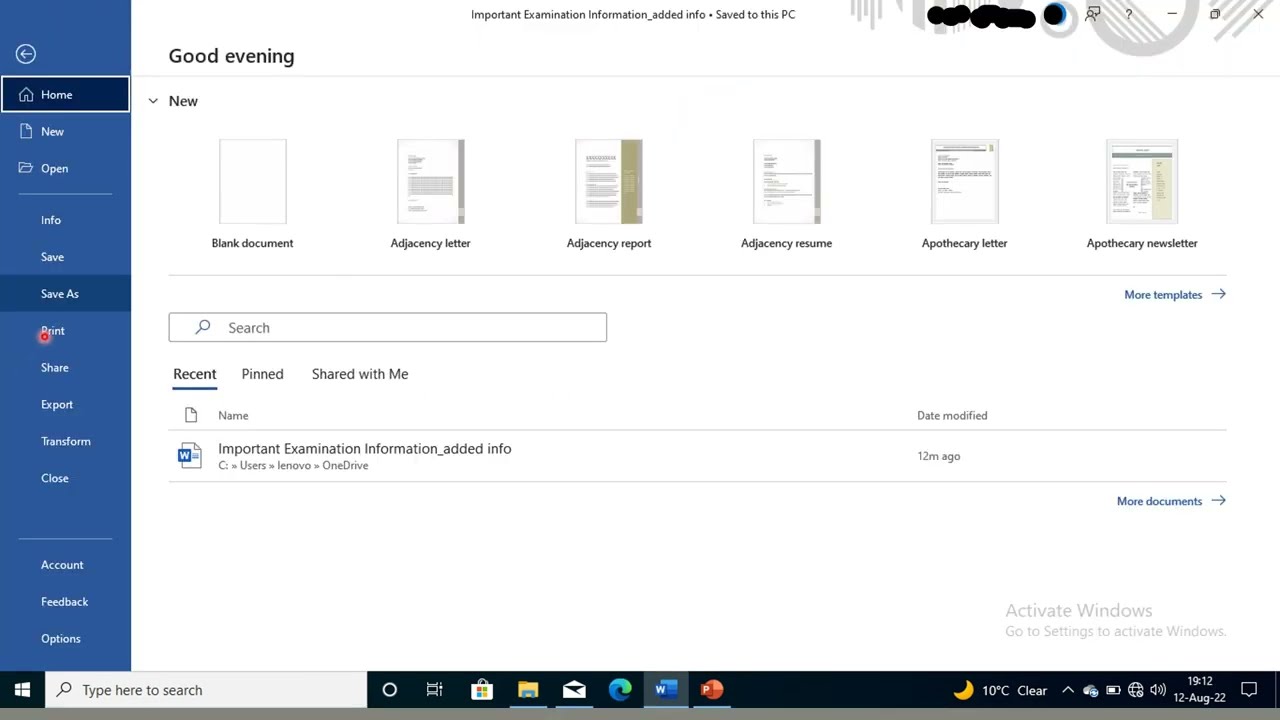1280x720 pixels.
Task: Open weather widget showing 10°C Clear
Action: [1000, 690]
